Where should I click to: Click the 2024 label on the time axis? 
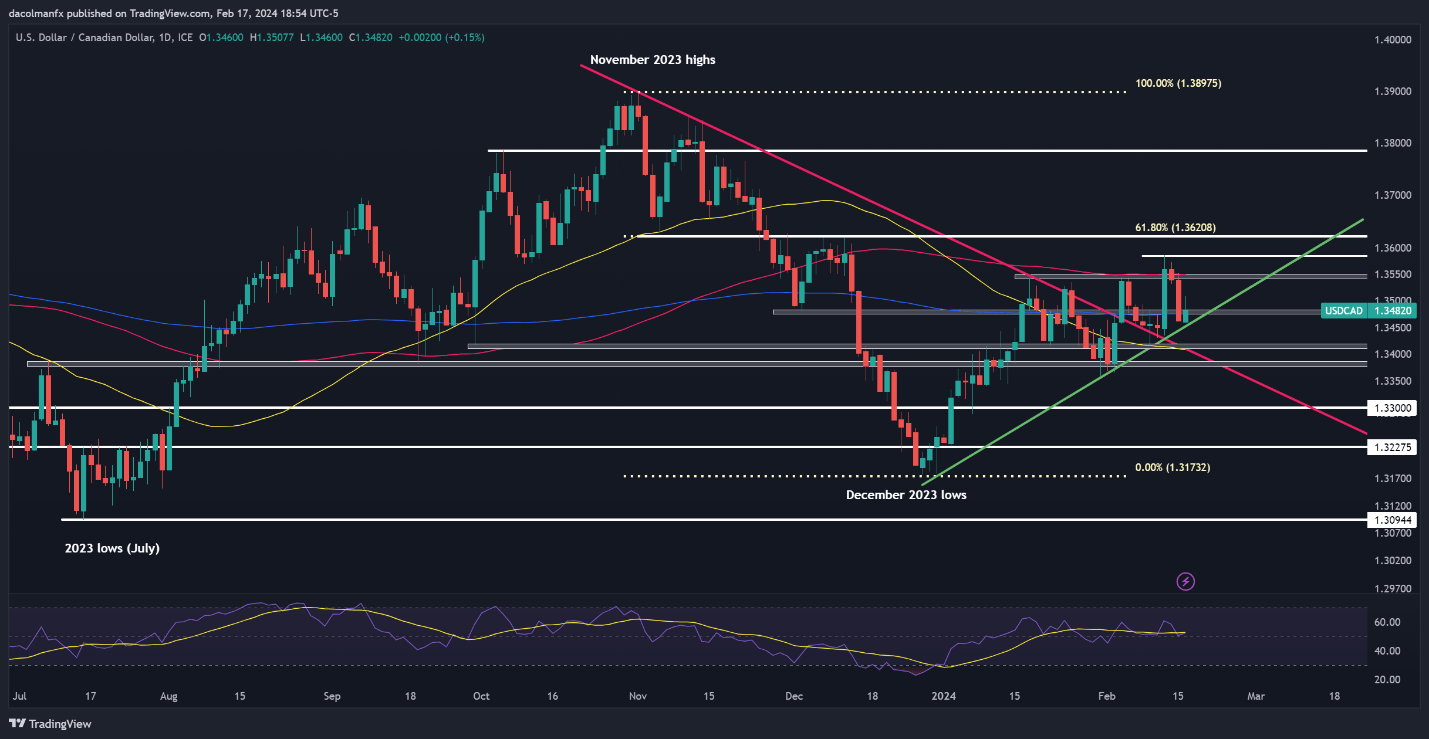tap(943, 695)
